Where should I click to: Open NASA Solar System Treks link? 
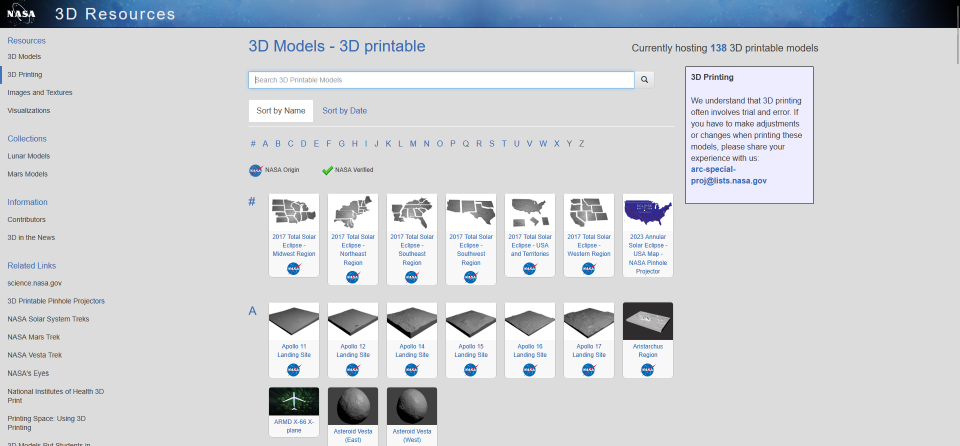(x=48, y=319)
